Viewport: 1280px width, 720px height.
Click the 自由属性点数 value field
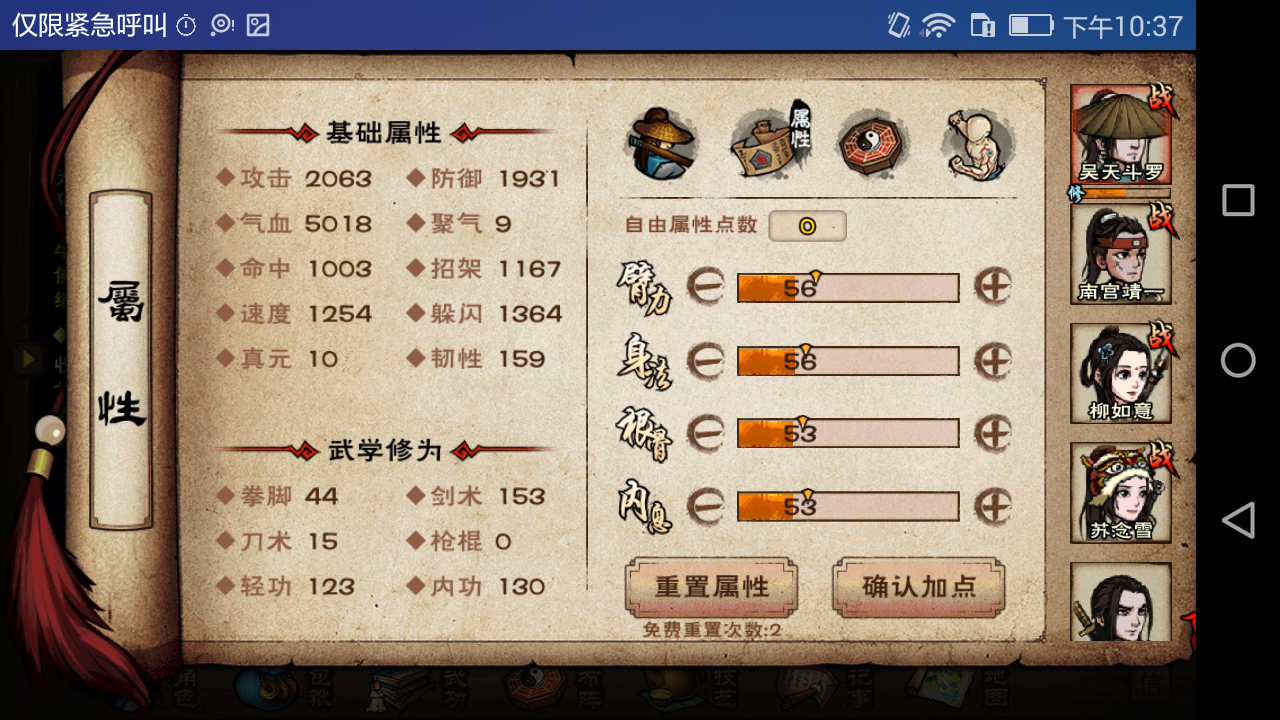(807, 226)
